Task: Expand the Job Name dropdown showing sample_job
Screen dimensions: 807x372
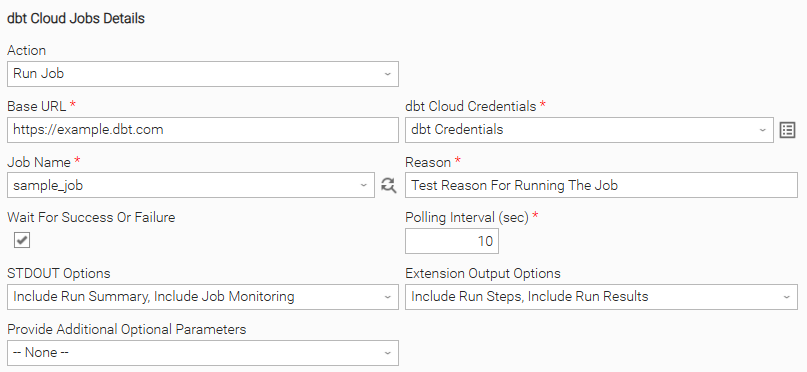Action: (190, 185)
